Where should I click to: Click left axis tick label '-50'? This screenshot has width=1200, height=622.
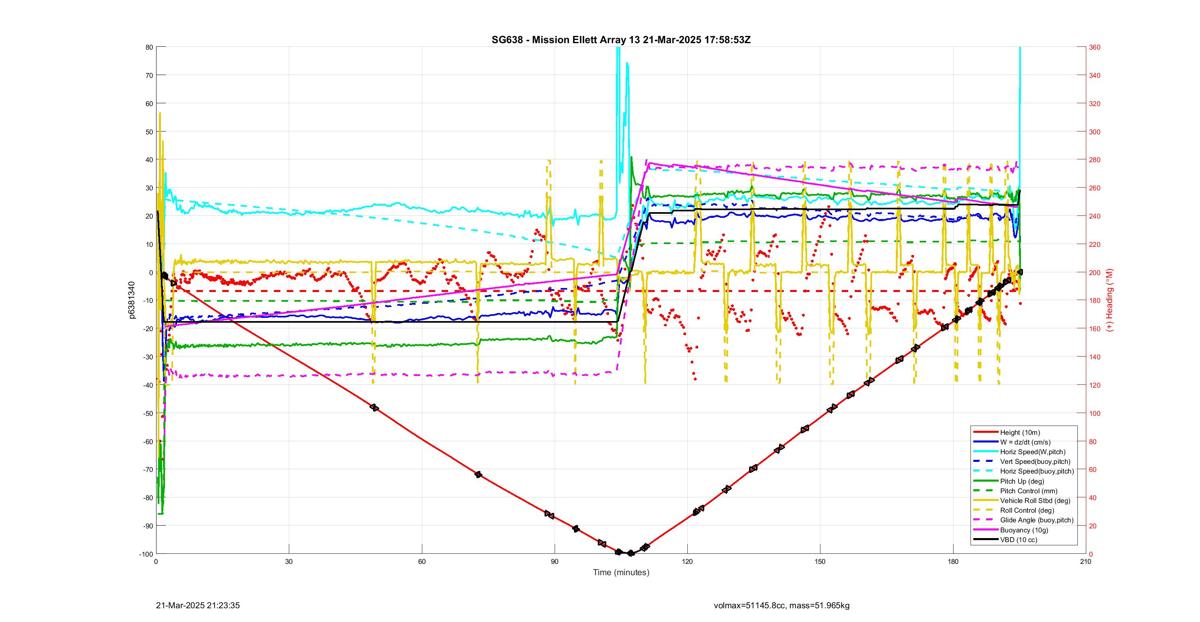point(147,413)
